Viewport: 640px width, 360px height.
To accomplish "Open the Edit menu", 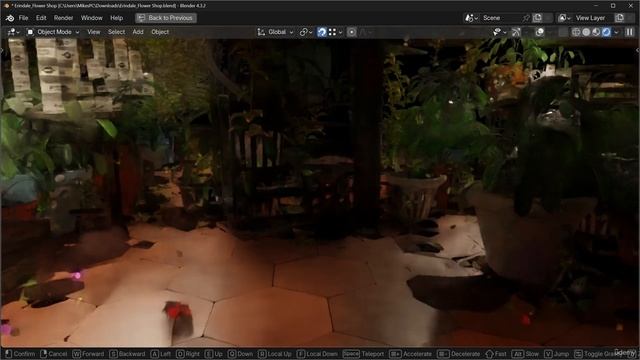I will click(x=41, y=18).
